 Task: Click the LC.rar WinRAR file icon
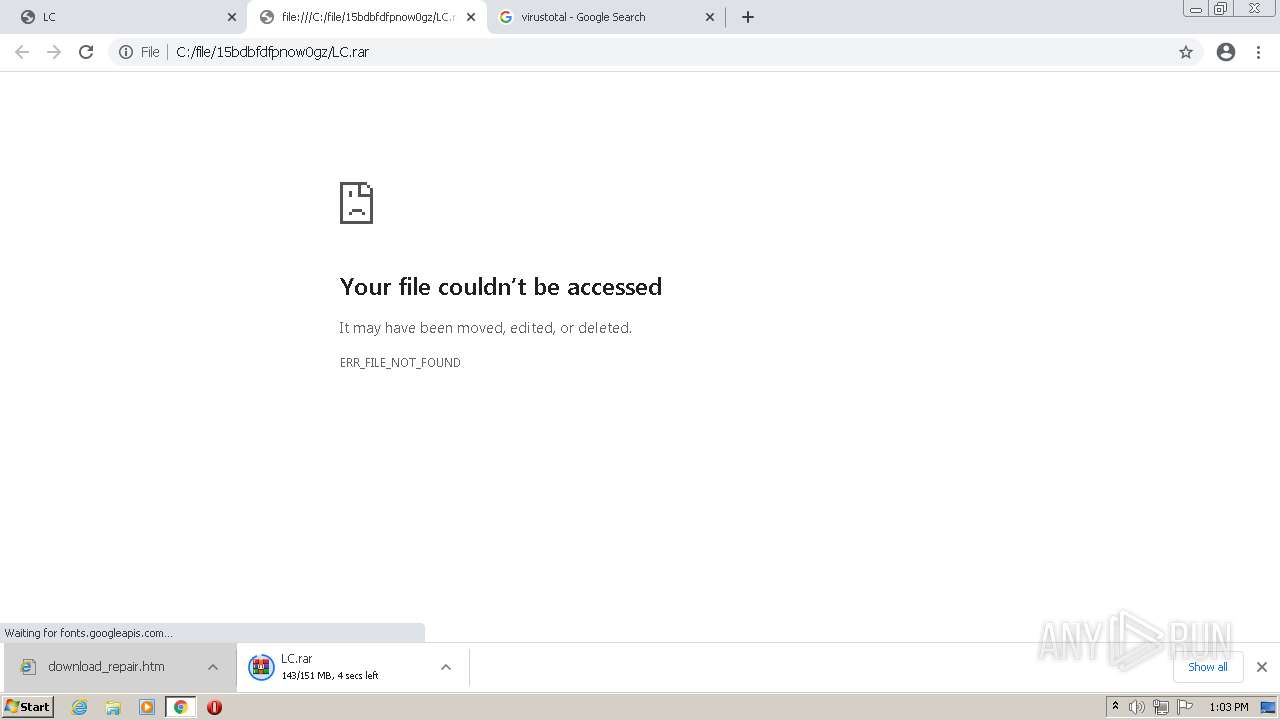[261, 667]
